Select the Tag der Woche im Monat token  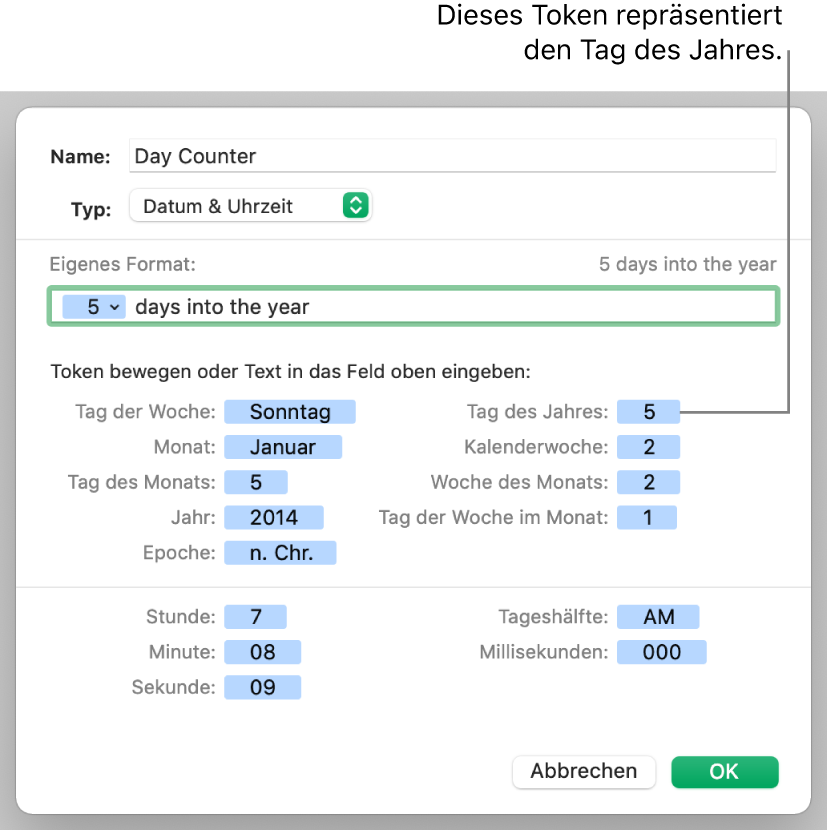(x=647, y=517)
